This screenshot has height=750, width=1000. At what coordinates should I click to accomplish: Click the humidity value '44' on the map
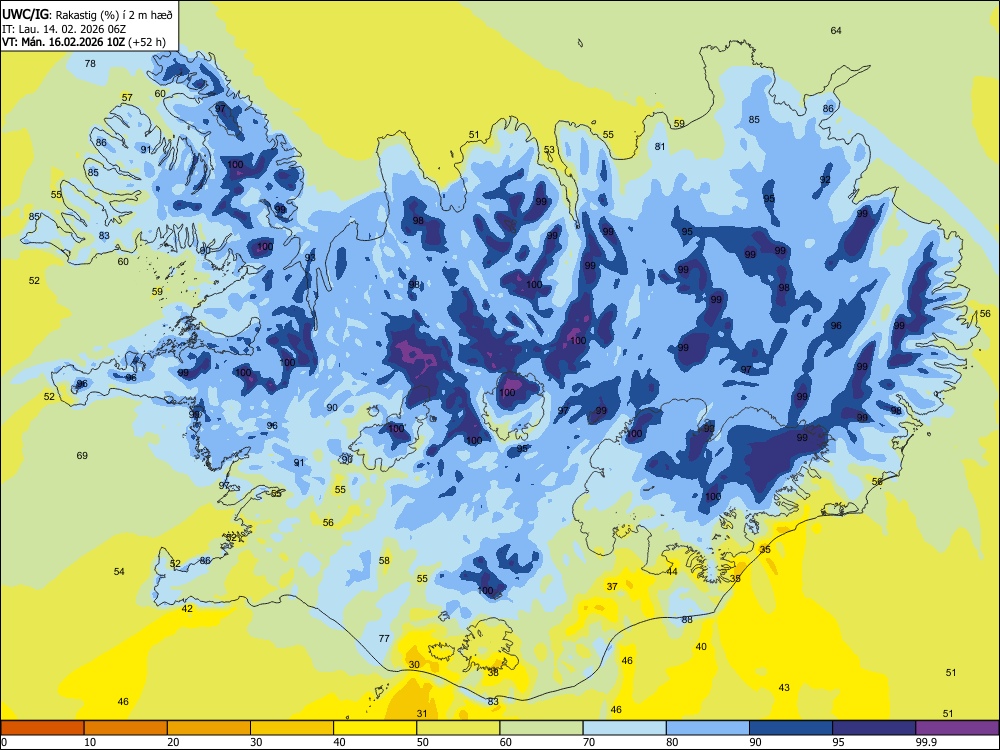672,571
